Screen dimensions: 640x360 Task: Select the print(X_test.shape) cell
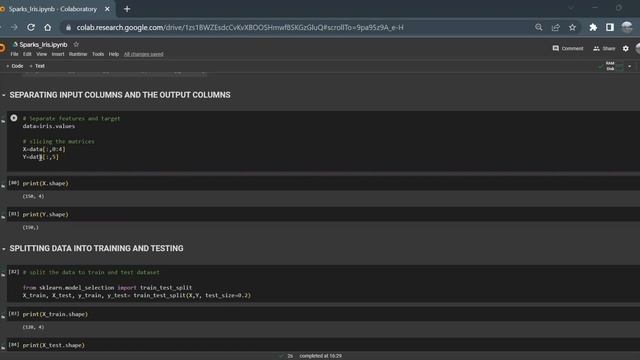323,345
